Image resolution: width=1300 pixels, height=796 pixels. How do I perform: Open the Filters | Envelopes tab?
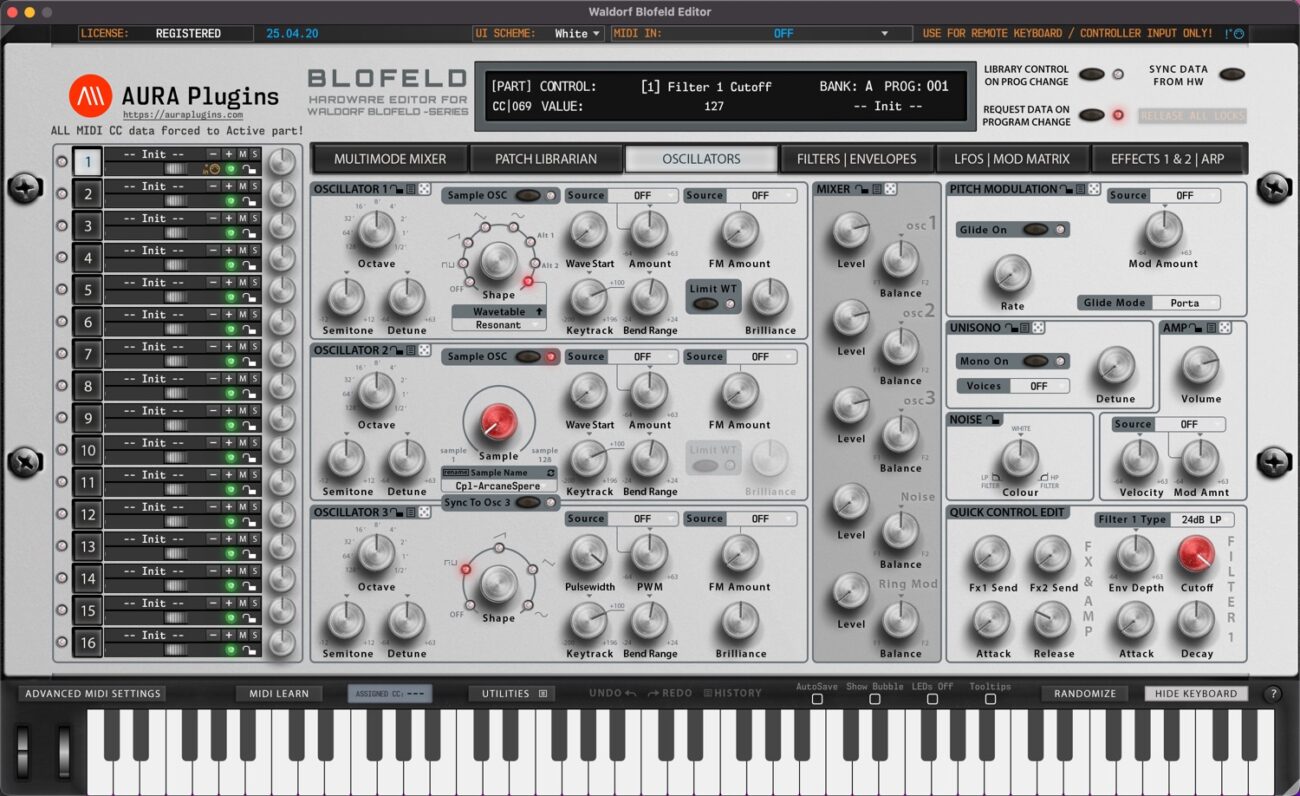tap(856, 159)
